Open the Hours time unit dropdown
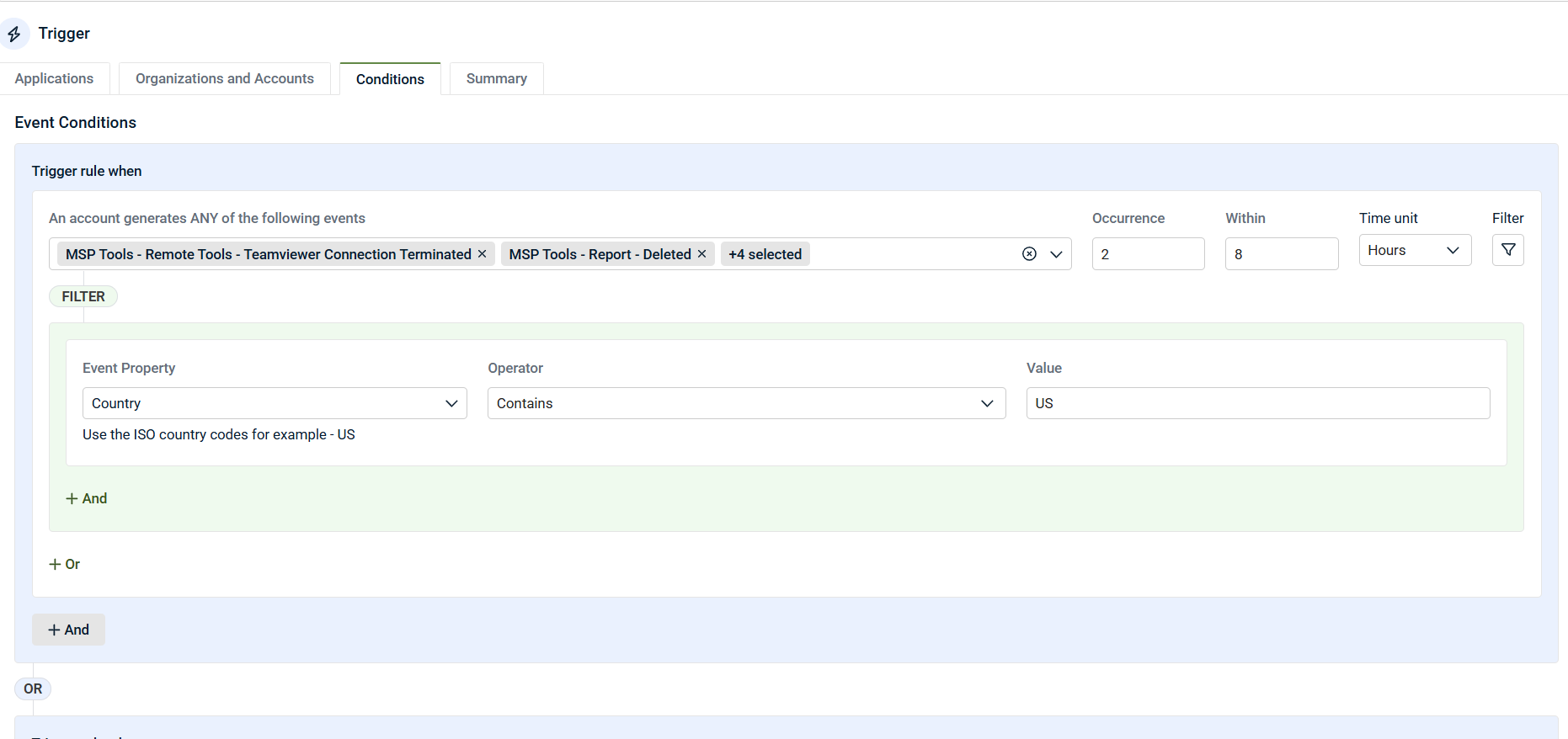Screen dimensions: 1568x739 pos(1414,251)
